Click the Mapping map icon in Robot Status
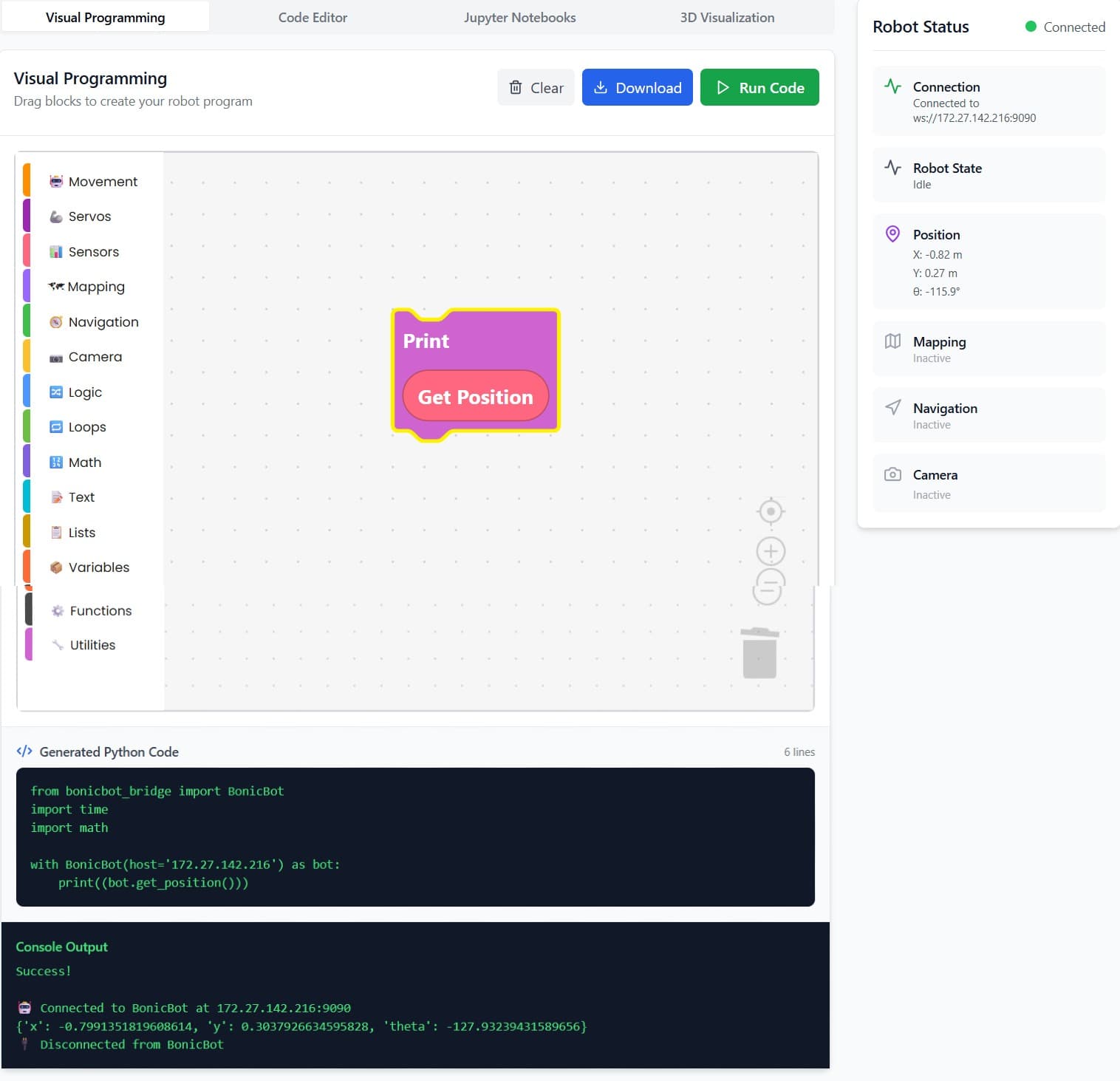1120x1081 pixels. tap(892, 341)
